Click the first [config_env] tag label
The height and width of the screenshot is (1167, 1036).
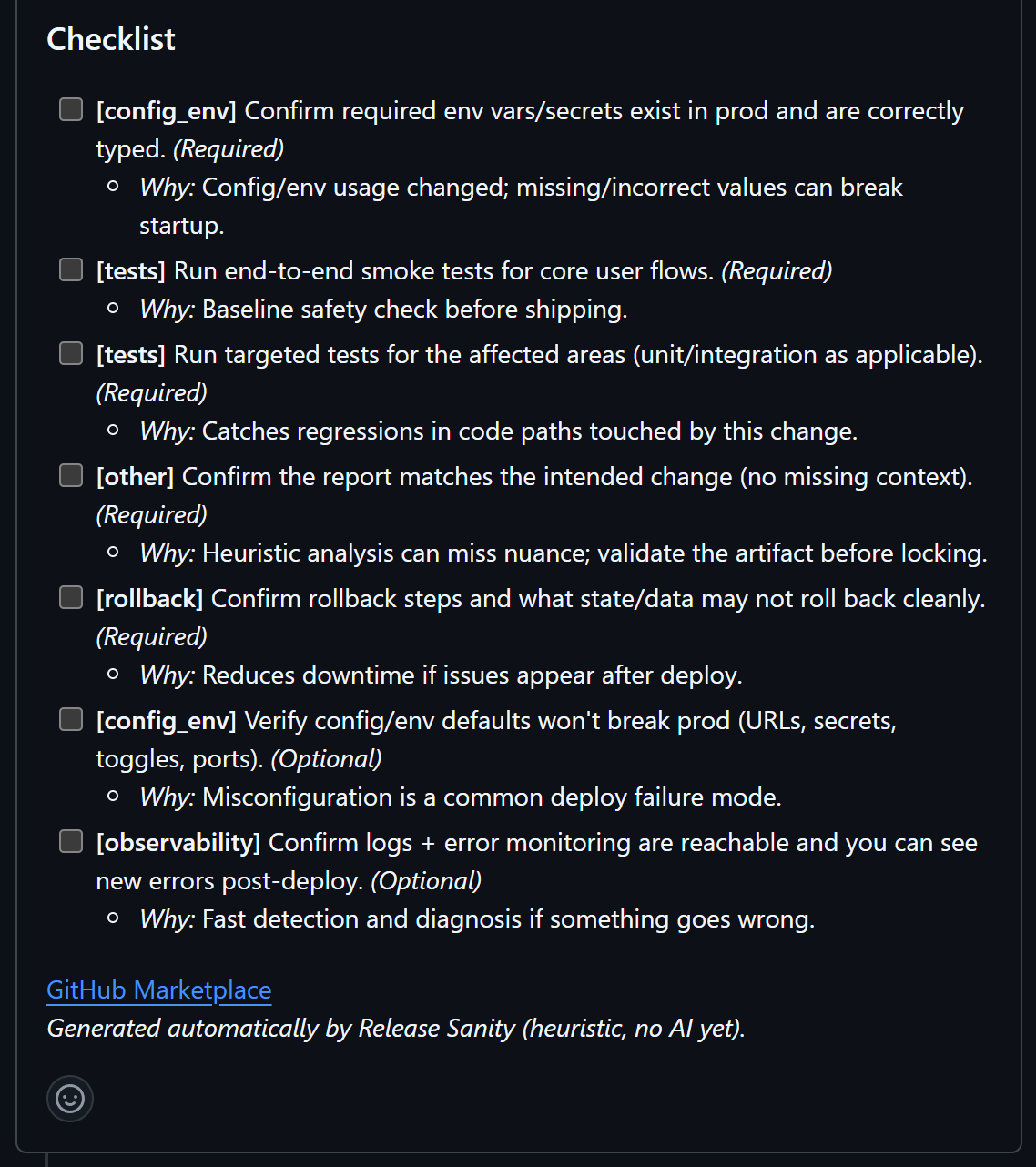click(166, 110)
